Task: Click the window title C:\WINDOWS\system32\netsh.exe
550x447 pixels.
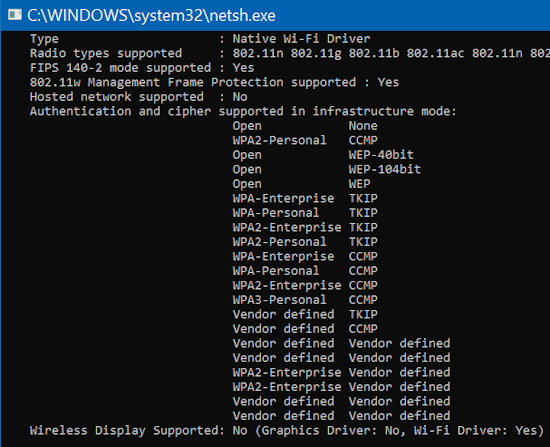Action: tap(152, 16)
